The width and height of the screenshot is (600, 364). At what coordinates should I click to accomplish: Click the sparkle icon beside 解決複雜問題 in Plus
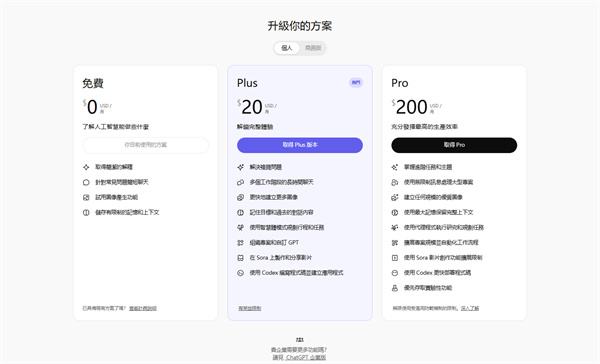pos(240,167)
